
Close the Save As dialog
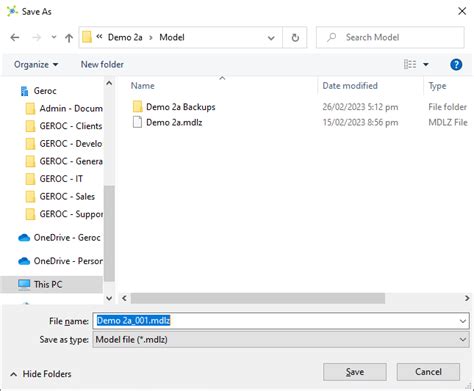[x=462, y=11]
